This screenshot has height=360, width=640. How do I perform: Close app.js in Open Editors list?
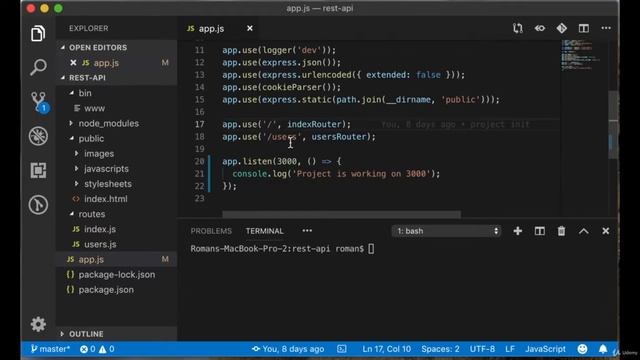click(73, 62)
